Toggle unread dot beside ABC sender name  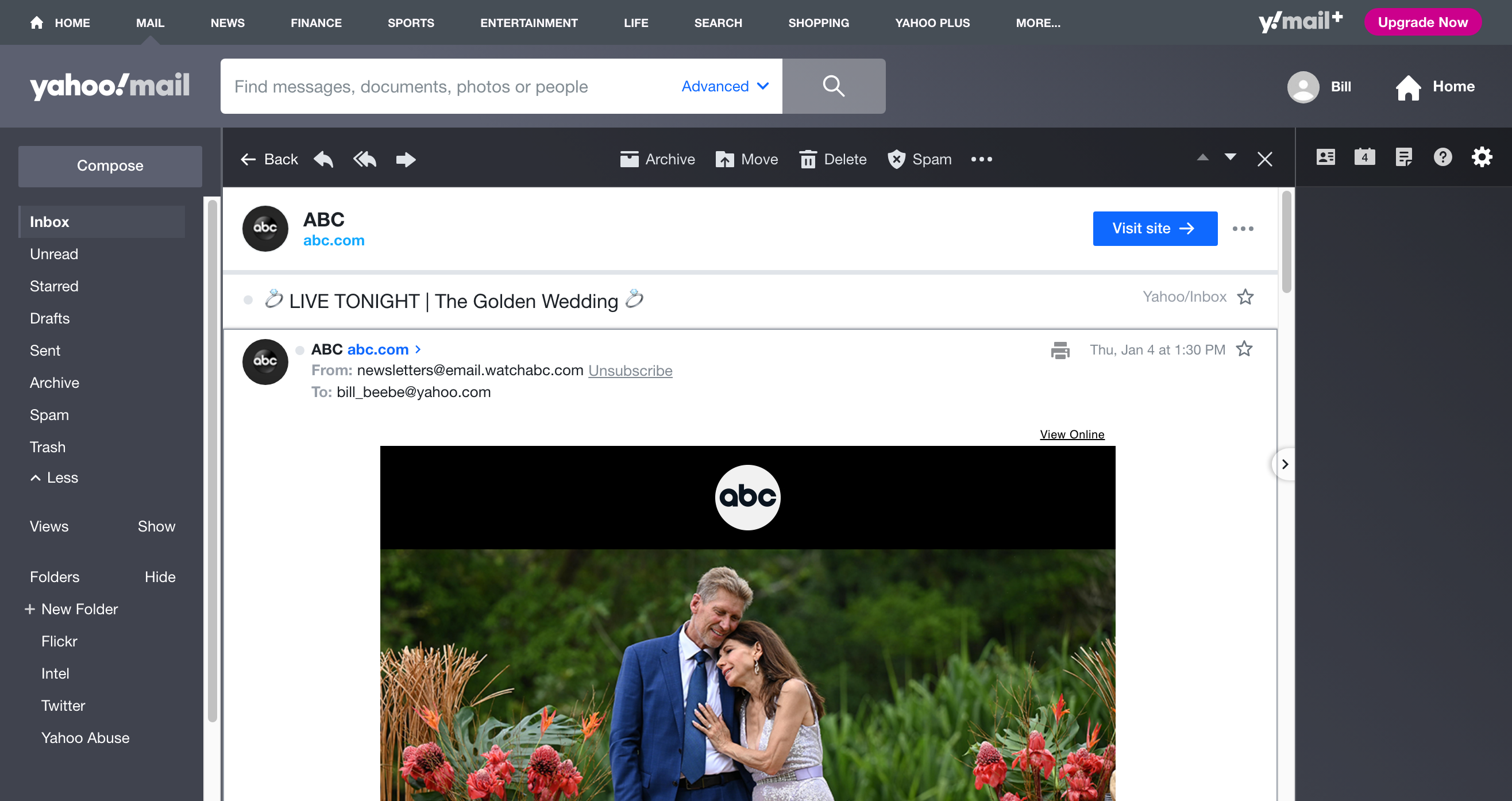300,351
